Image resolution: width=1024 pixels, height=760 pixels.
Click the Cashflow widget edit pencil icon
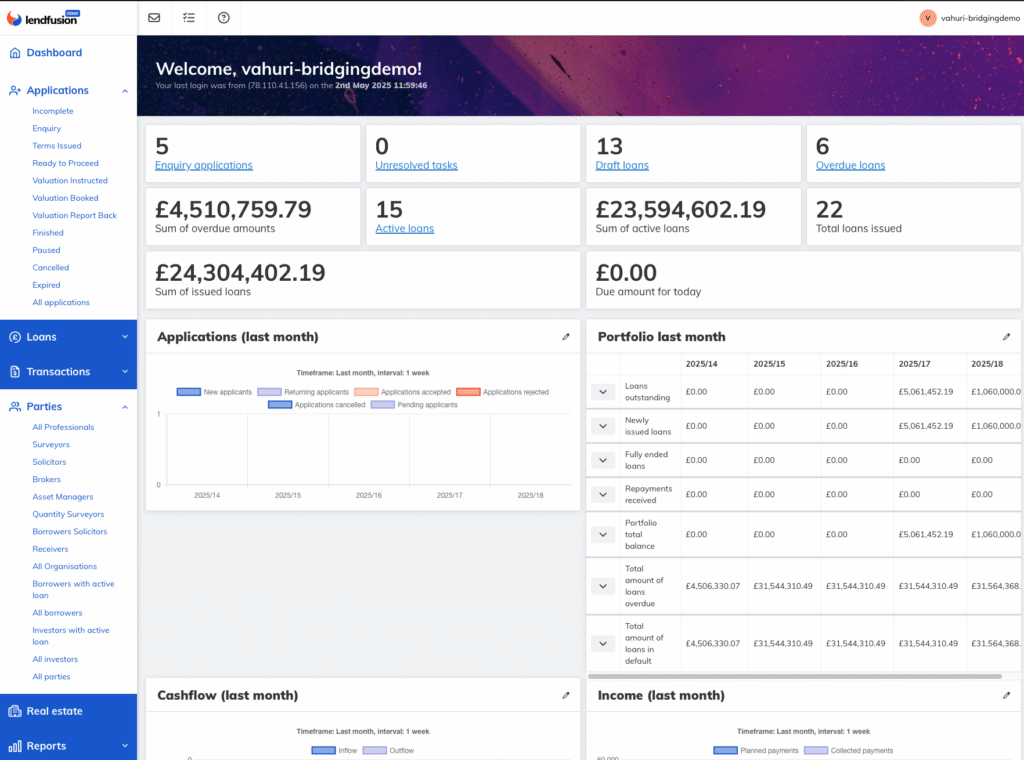(566, 695)
